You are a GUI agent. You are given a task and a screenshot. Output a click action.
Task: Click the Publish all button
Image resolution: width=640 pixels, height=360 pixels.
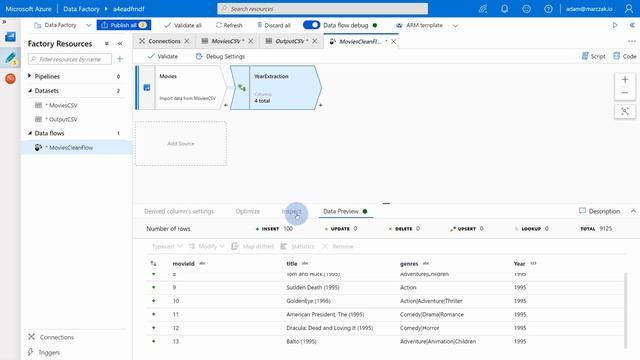point(124,25)
